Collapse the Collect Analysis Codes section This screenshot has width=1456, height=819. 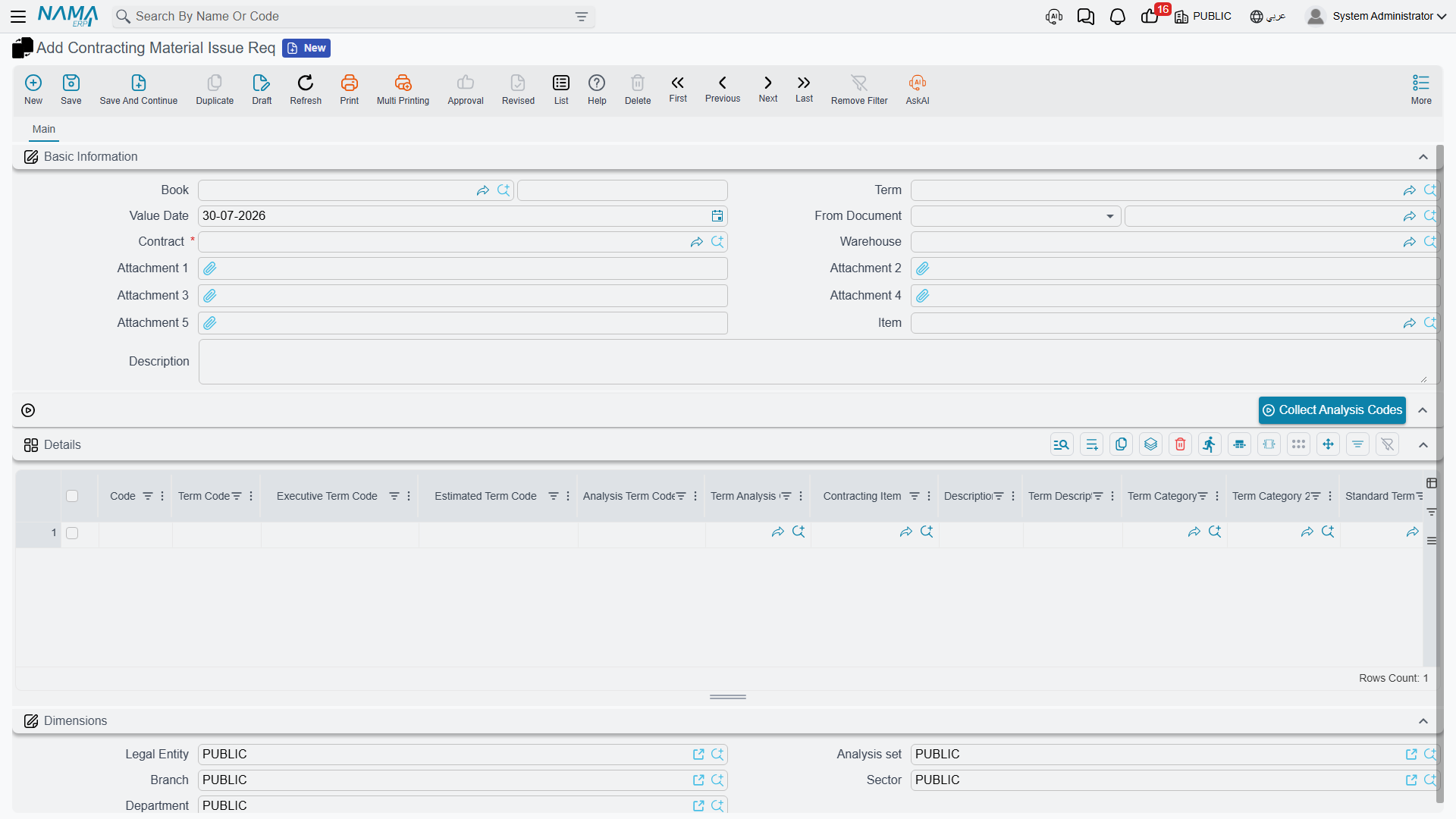pos(1423,410)
